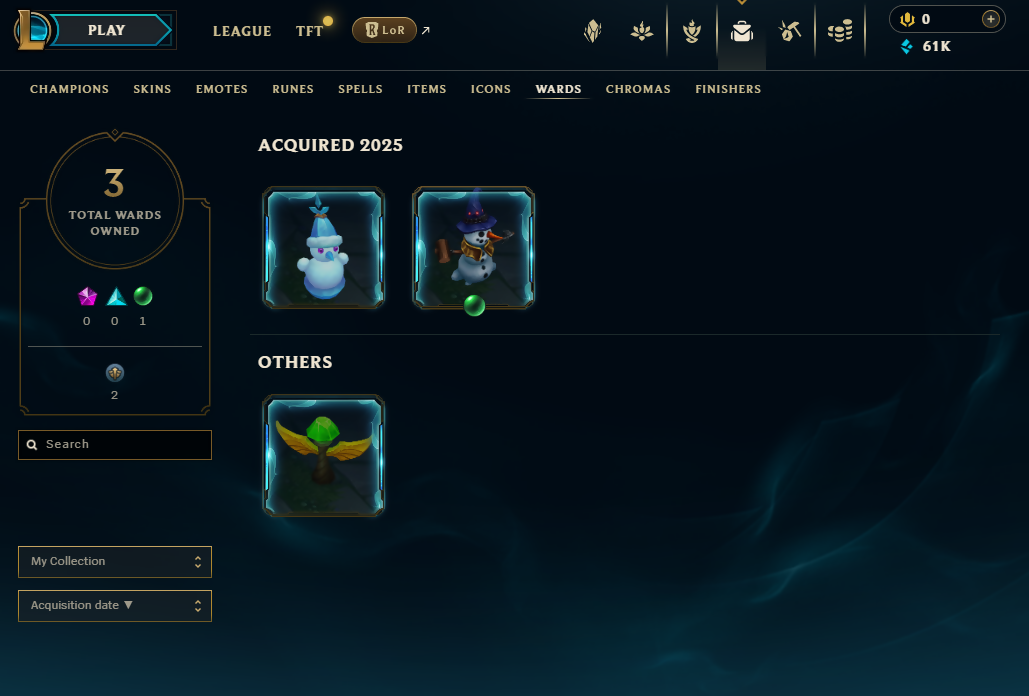
Task: Click the ward Search field
Action: [x=115, y=445]
